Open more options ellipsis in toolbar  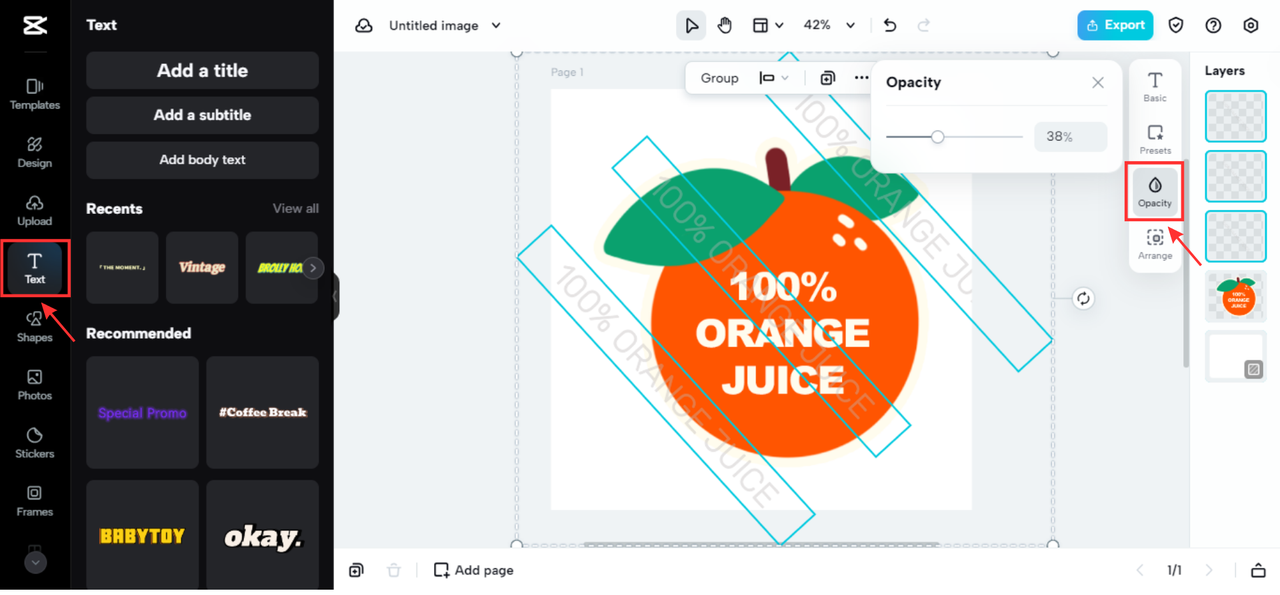pyautogui.click(x=861, y=78)
